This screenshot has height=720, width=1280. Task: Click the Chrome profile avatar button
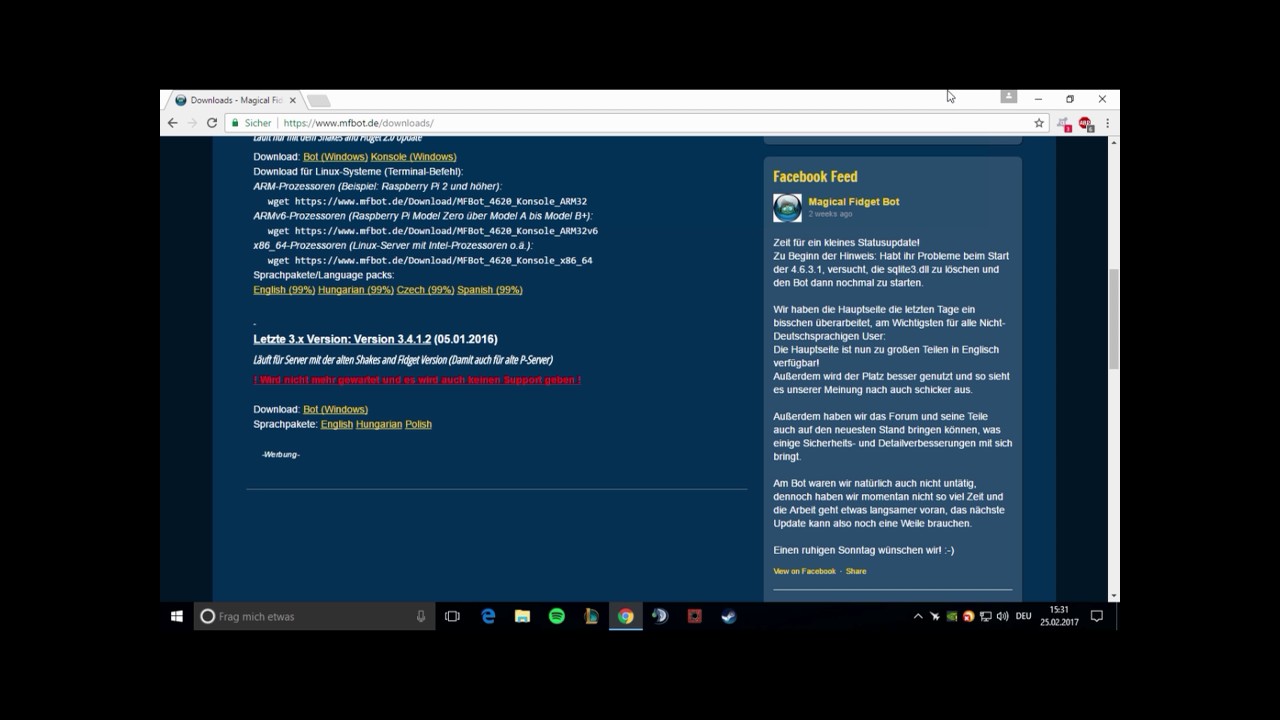click(x=1009, y=96)
